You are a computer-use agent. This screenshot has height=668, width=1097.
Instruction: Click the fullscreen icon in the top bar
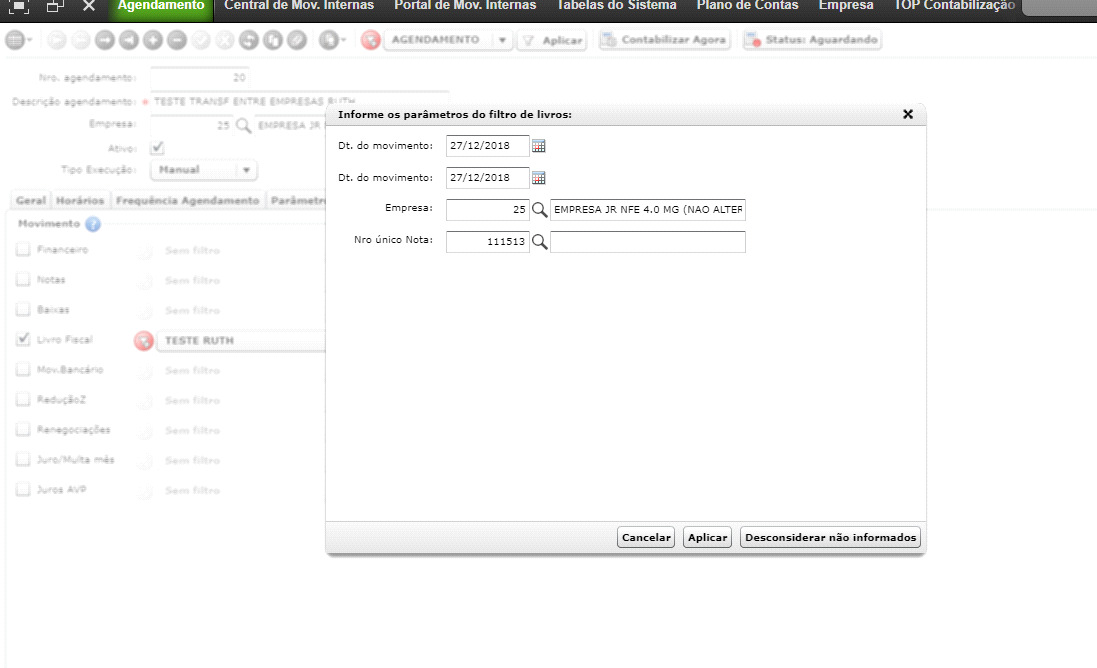[18, 6]
